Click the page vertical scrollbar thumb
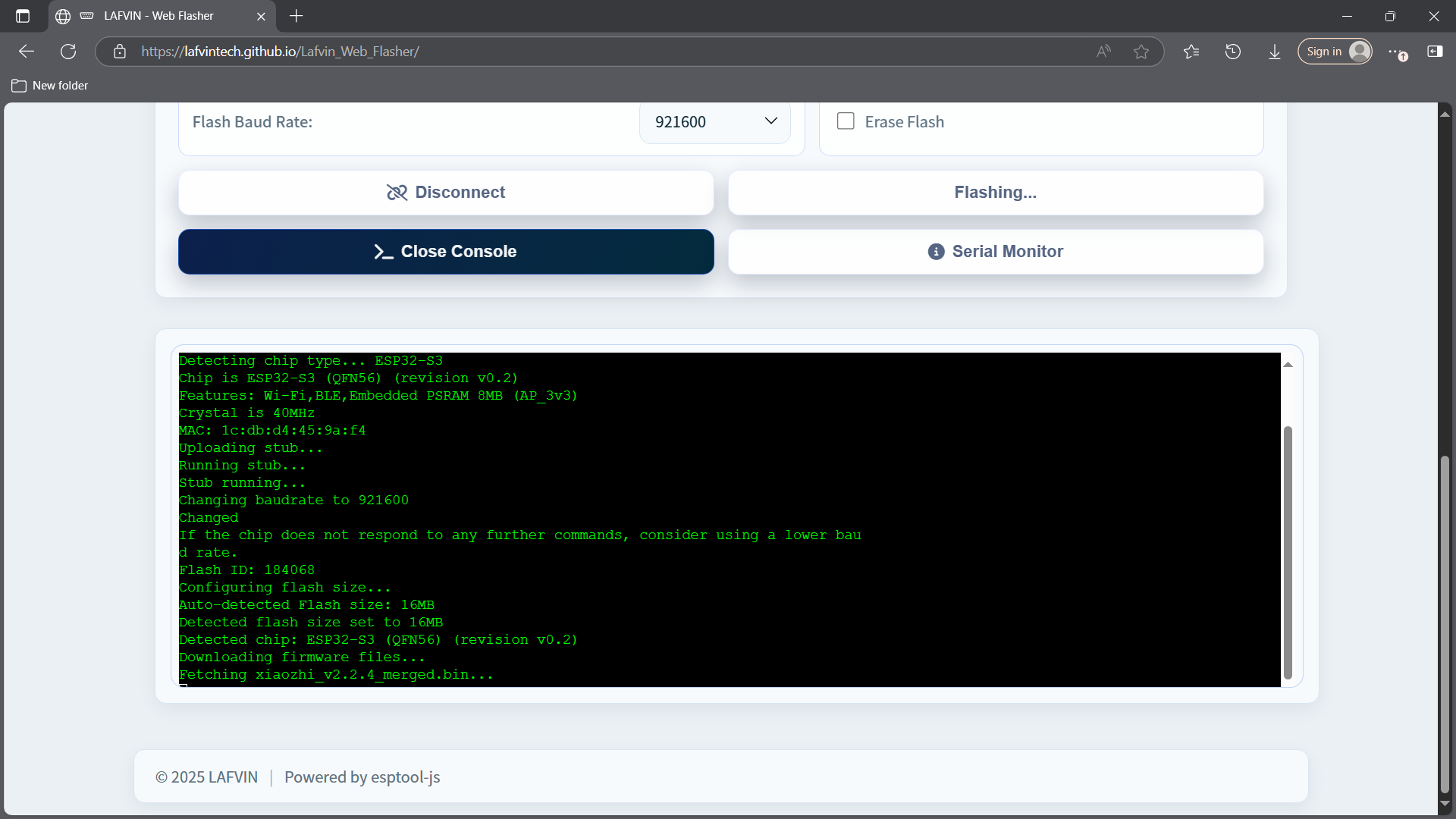1456x819 pixels. [1445, 623]
